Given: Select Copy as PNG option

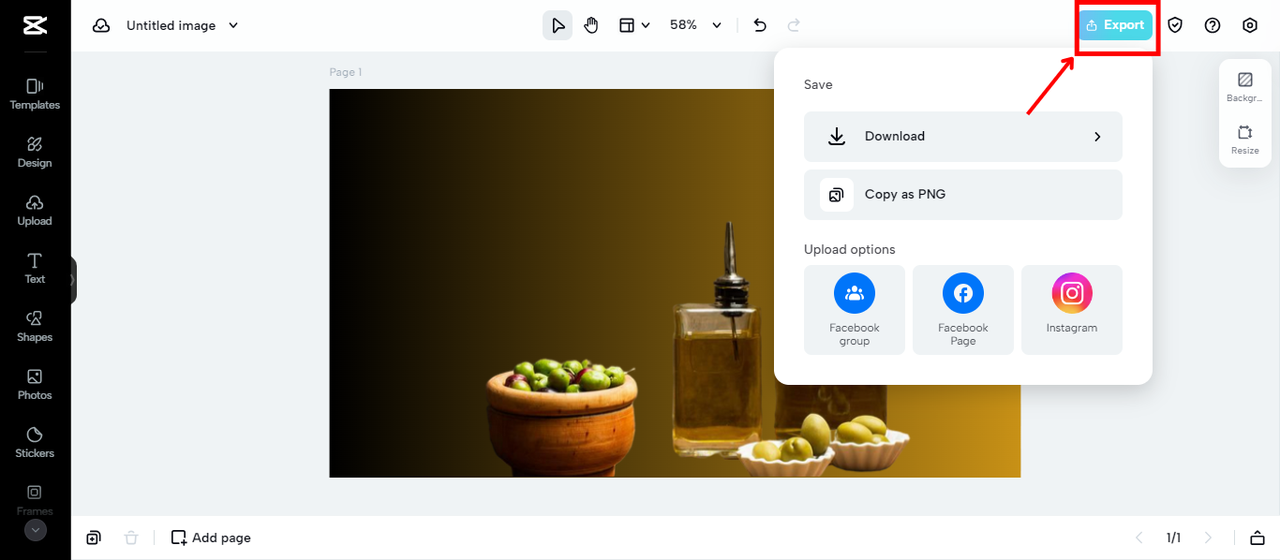Looking at the screenshot, I should [962, 194].
